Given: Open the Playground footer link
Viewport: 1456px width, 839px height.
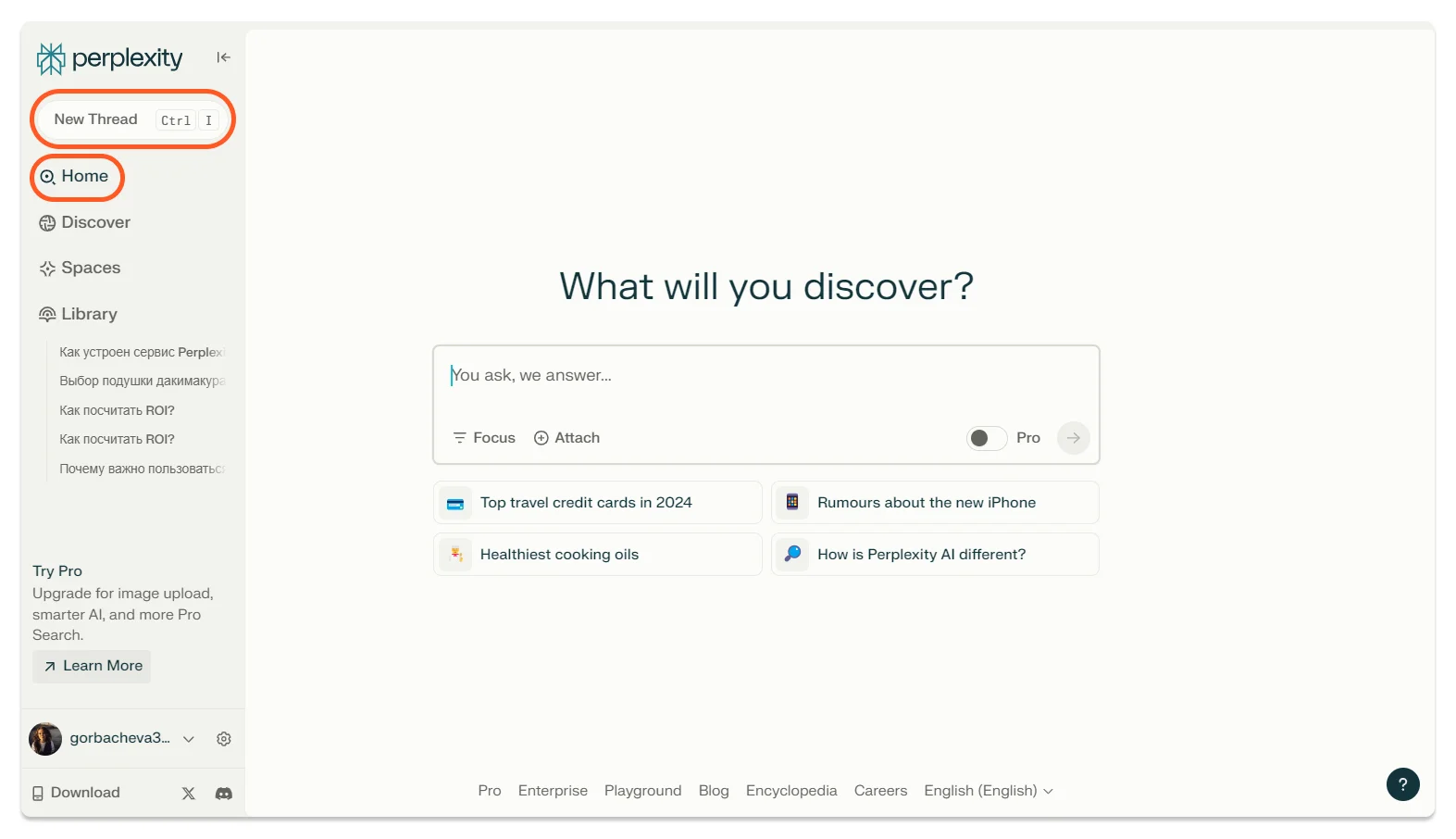Looking at the screenshot, I should 642,791.
